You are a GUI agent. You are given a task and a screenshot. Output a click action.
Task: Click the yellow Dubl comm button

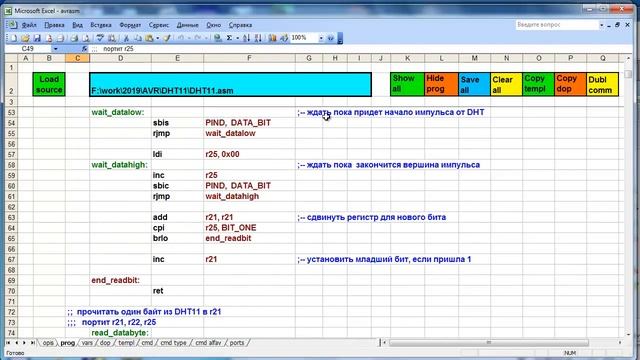[x=602, y=84]
